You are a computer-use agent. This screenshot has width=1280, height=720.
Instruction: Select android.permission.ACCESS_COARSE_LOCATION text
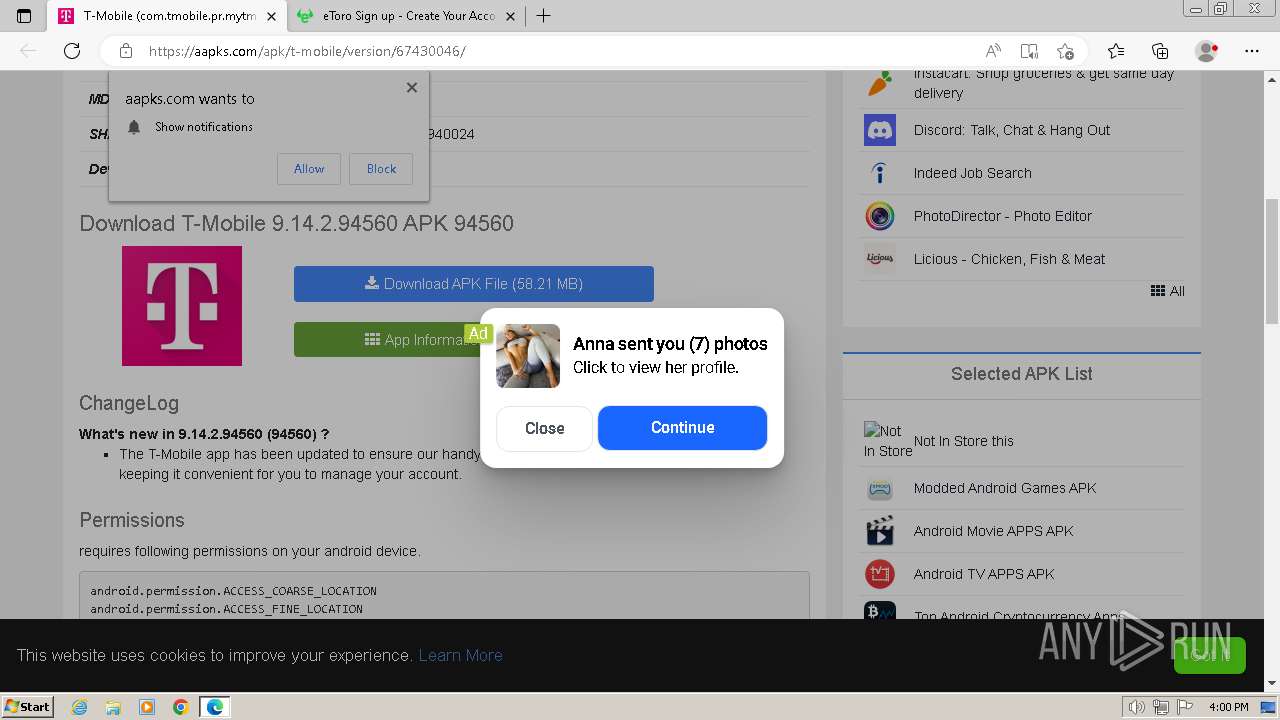tap(233, 591)
